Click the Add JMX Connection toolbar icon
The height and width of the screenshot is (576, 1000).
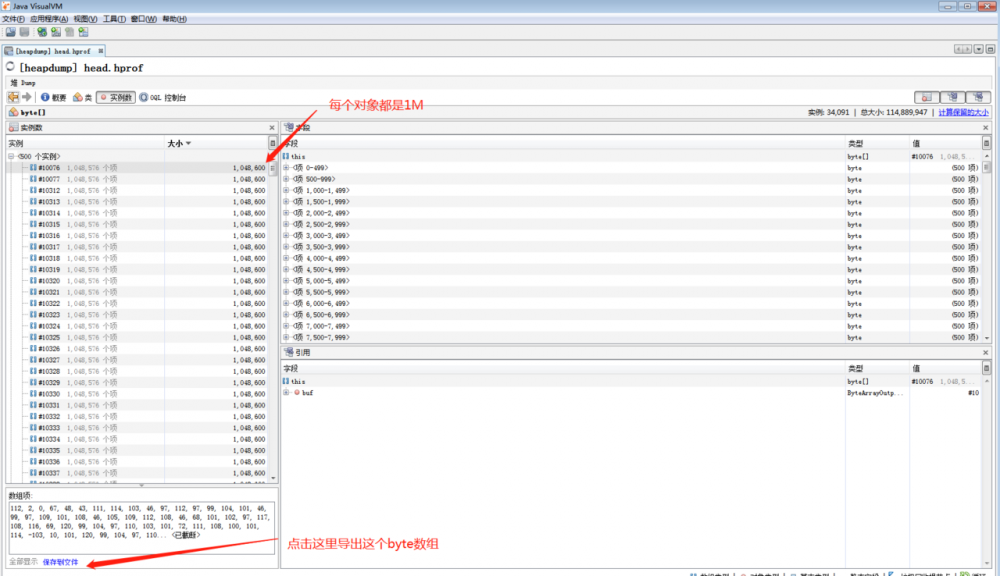(x=55, y=32)
